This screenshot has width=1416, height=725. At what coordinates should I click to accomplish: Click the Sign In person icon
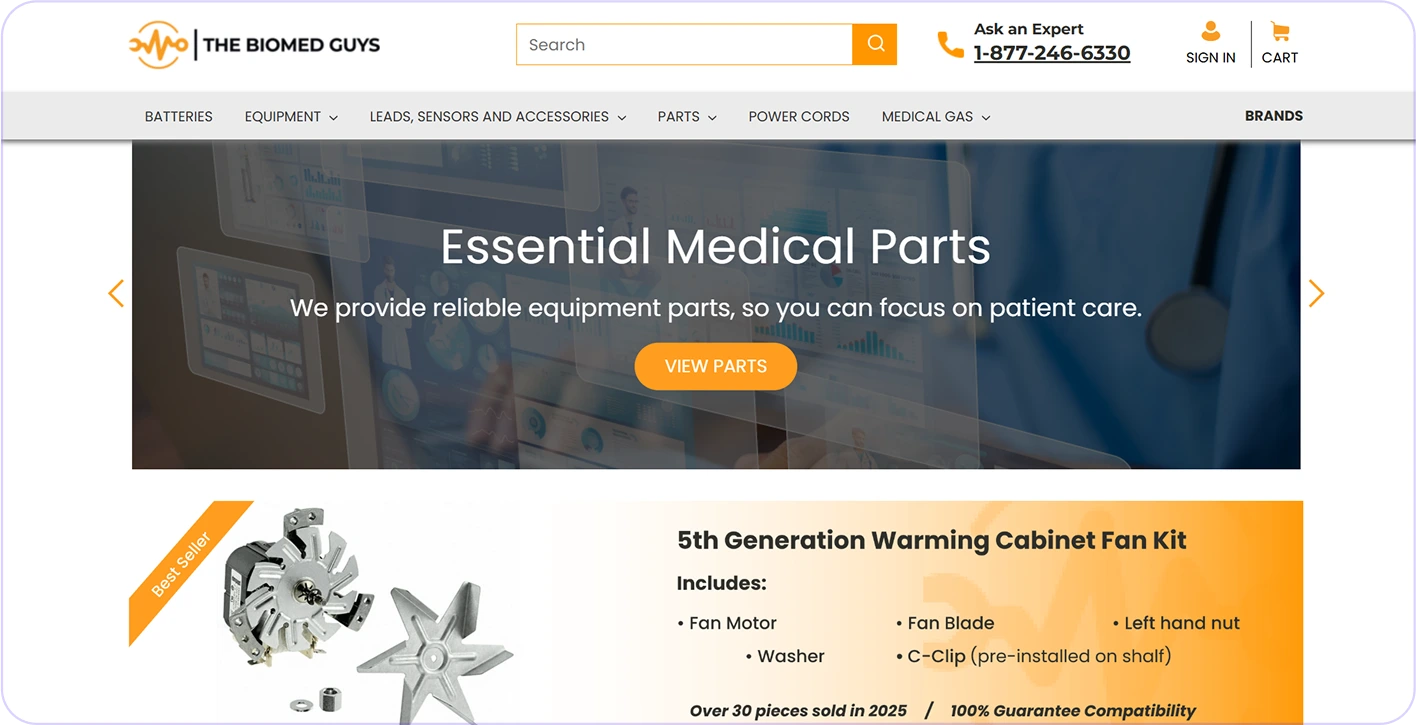[1210, 32]
